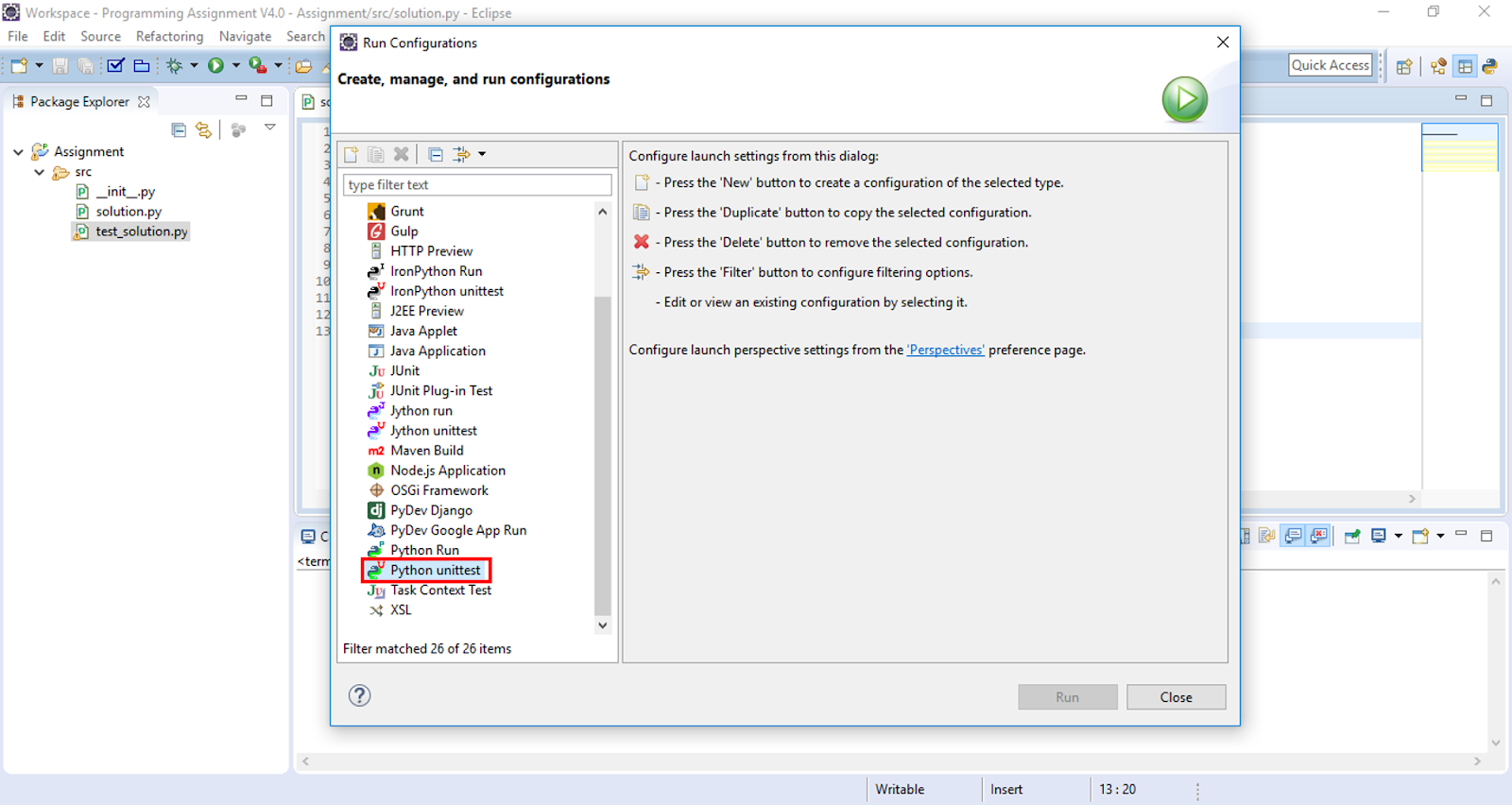1512x805 pixels.
Task: Click the Open Perspective icon
Action: click(x=1404, y=66)
